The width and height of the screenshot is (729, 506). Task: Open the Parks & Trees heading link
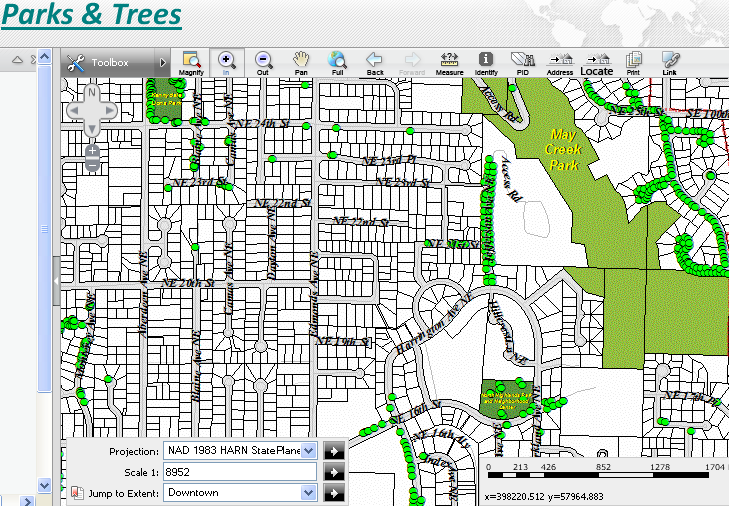(x=91, y=16)
